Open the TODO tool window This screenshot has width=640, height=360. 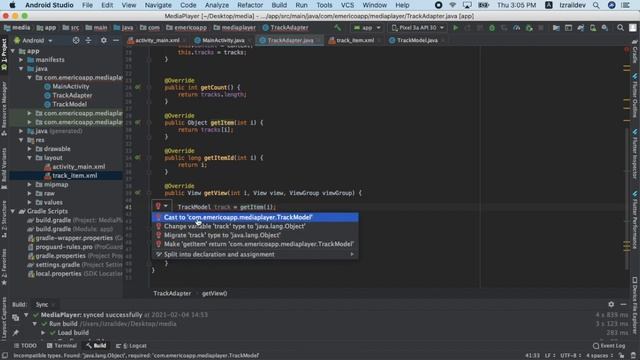tap(25, 346)
